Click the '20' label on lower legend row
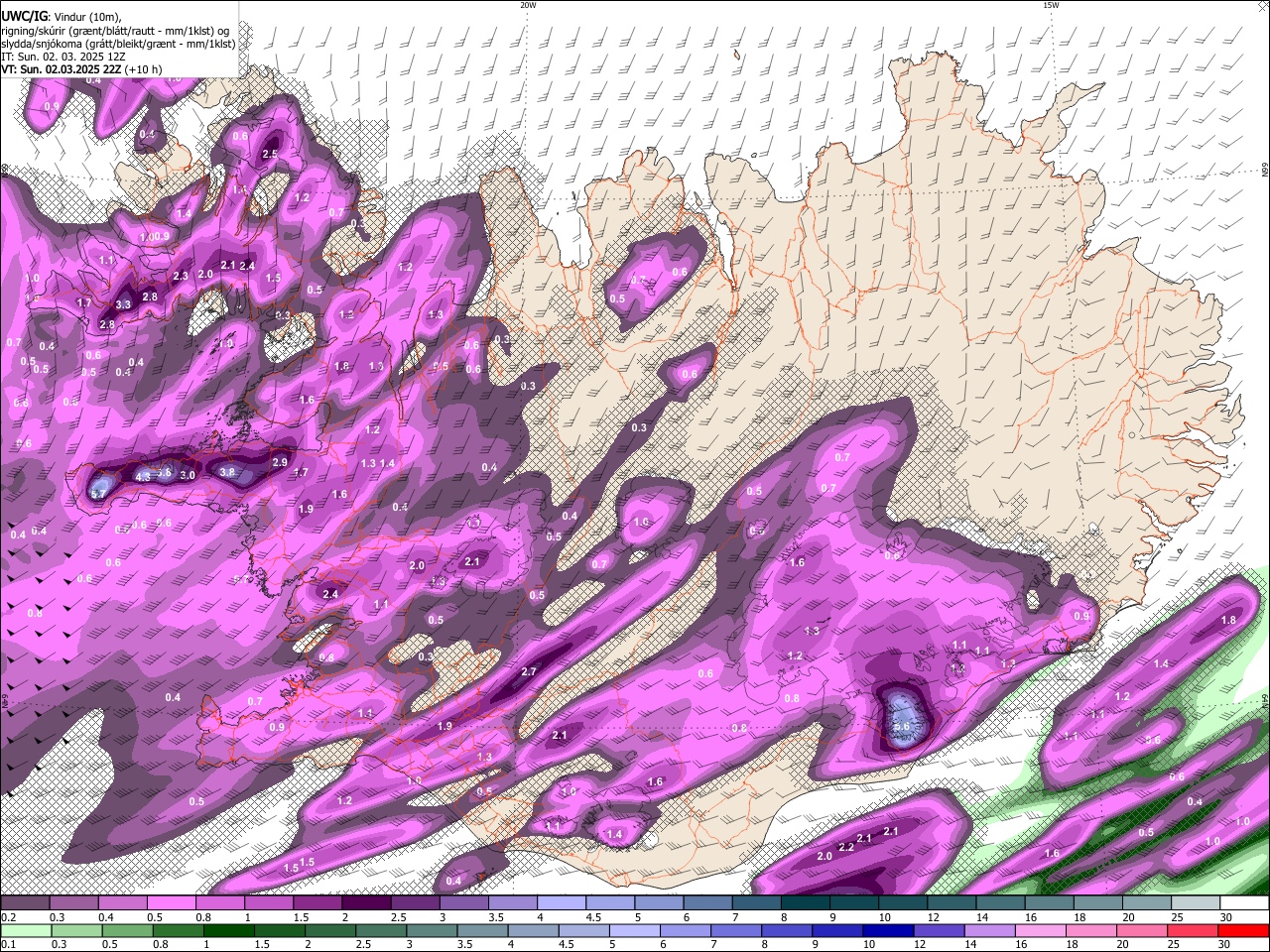The height and width of the screenshot is (952, 1270). pyautogui.click(x=1123, y=944)
